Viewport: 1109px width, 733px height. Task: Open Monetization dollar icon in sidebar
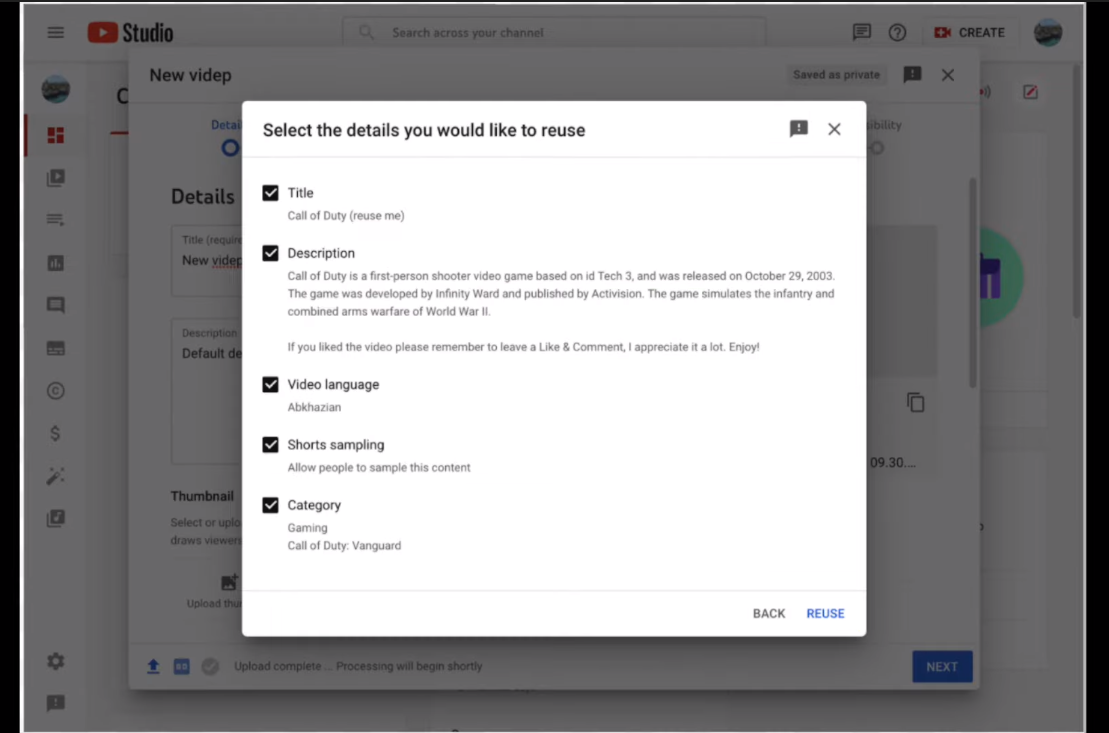coord(55,434)
